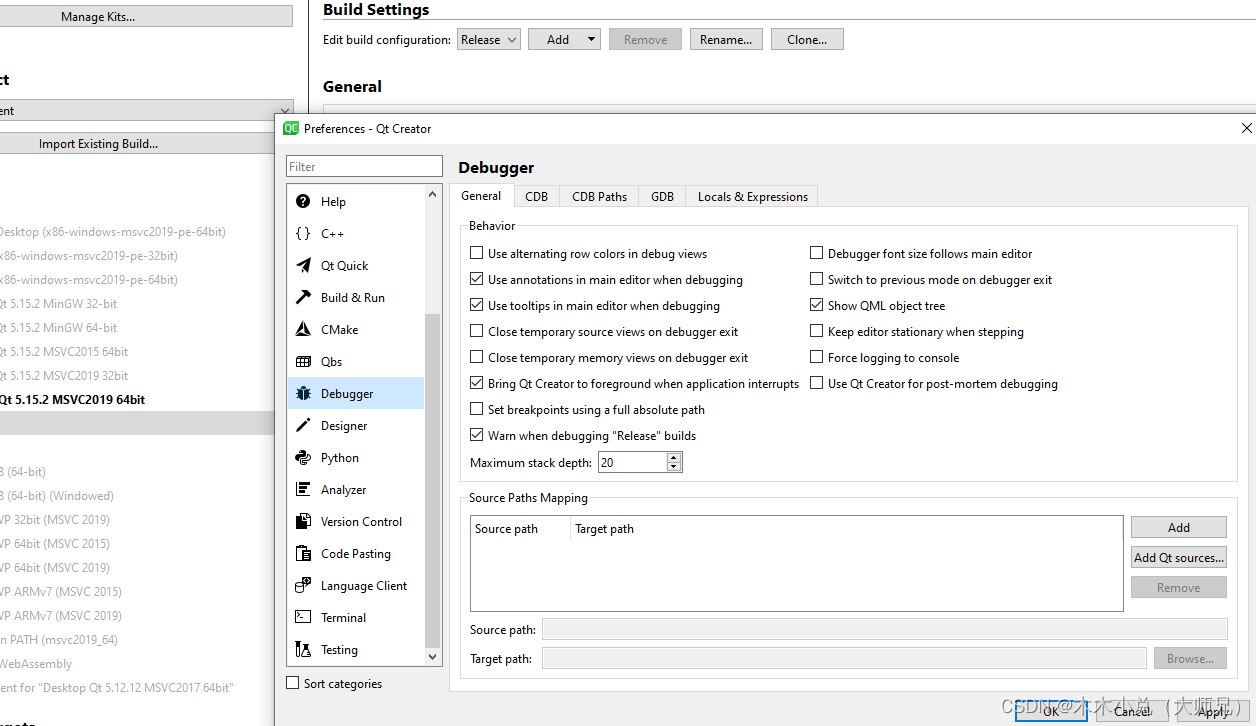Open the Release build configuration dropdown
The width and height of the screenshot is (1256, 726).
click(489, 40)
